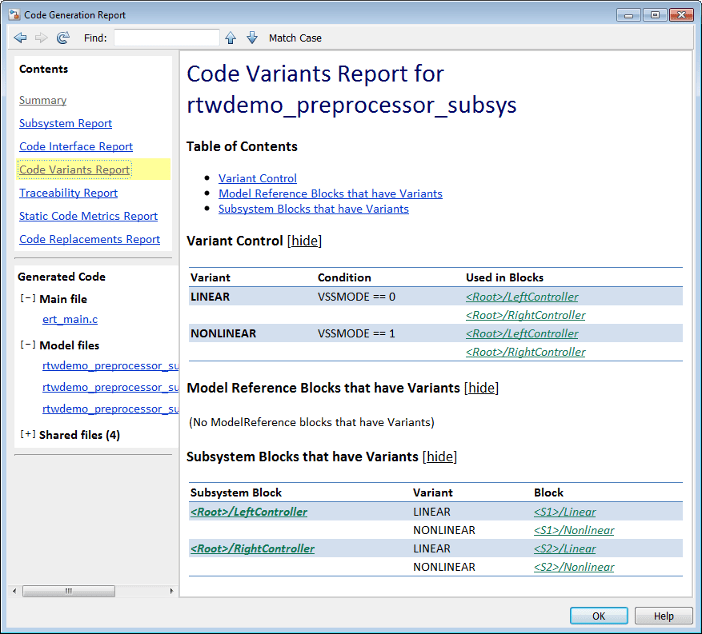This screenshot has width=702, height=634.
Task: Open the ert_main.c file
Action: pos(70,319)
